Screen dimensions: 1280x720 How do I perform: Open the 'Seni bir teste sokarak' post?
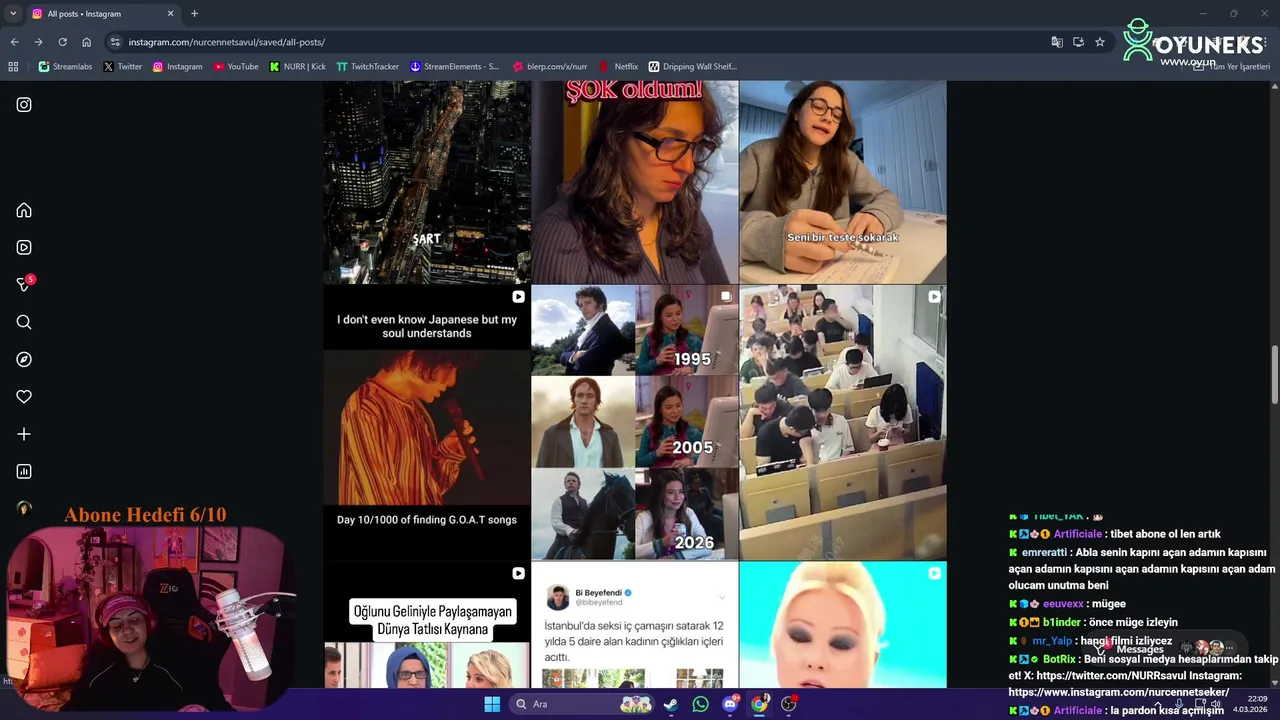(843, 182)
